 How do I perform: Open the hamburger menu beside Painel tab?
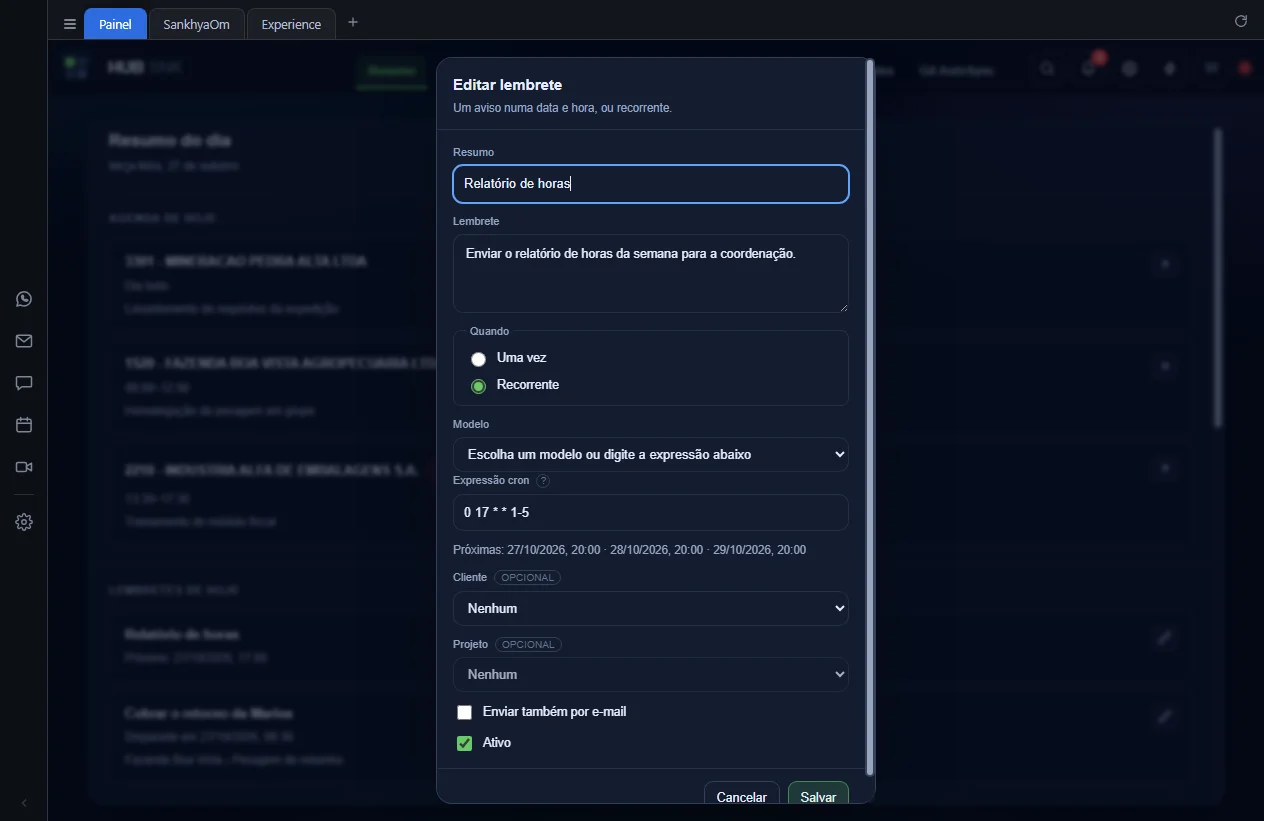69,24
